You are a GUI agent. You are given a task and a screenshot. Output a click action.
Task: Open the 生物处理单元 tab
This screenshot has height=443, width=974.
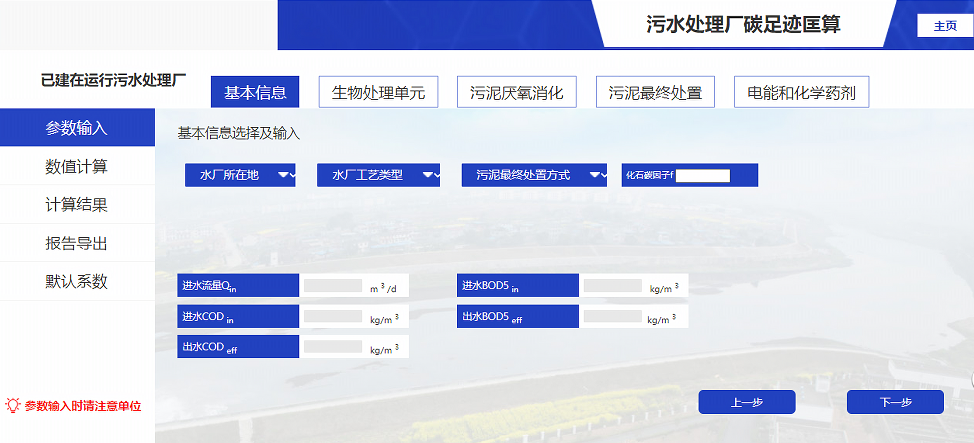pyautogui.click(x=378, y=93)
